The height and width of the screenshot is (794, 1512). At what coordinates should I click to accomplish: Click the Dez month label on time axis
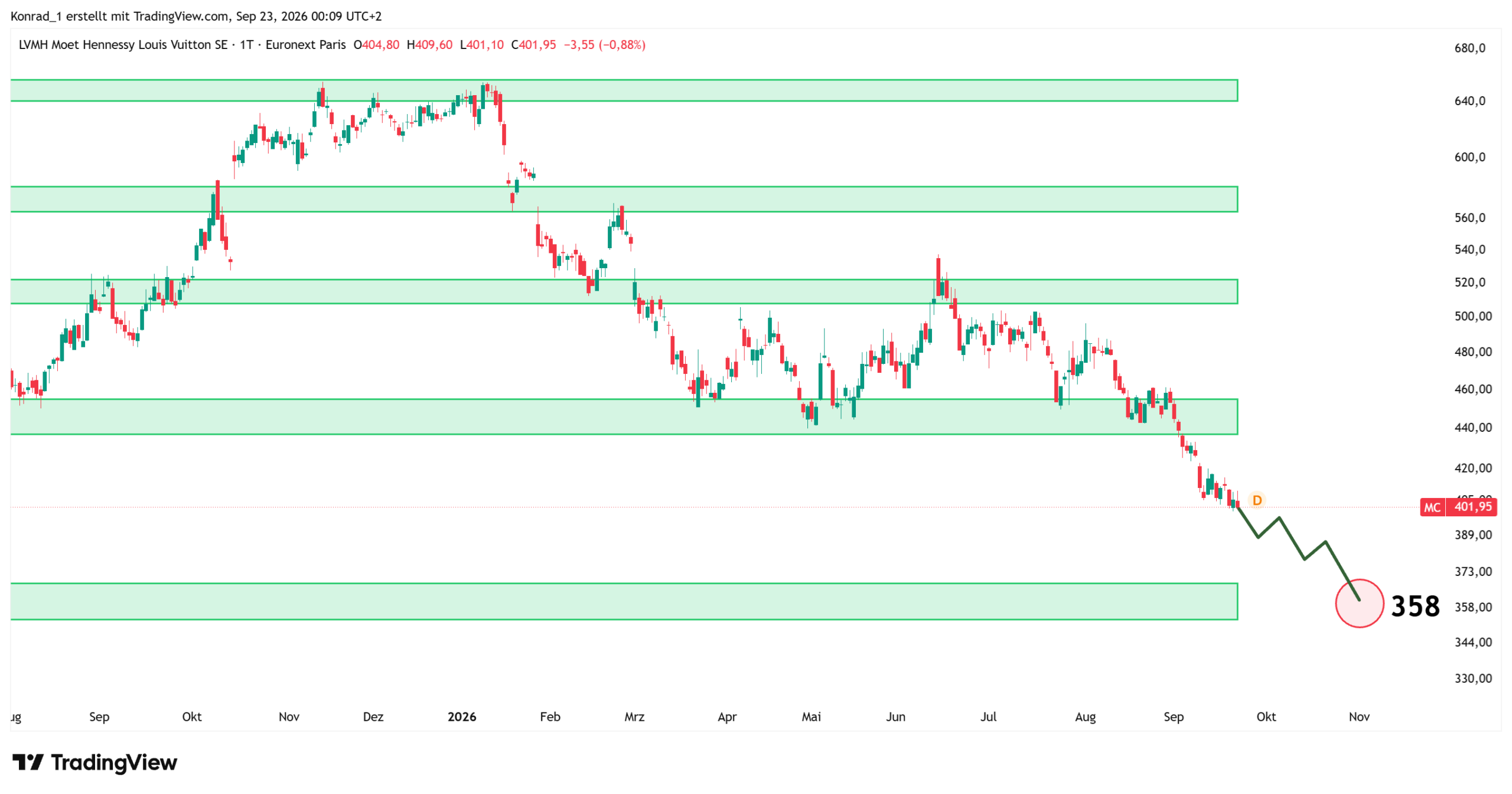tap(373, 717)
